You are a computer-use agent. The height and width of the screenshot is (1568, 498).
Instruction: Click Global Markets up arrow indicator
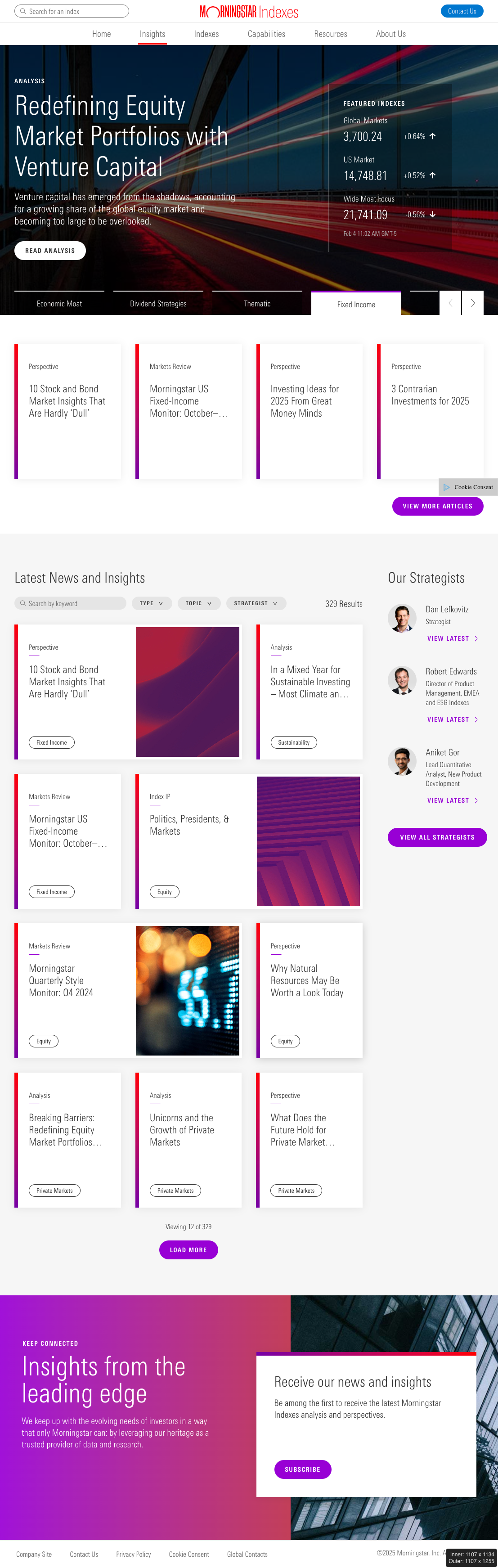pos(432,136)
